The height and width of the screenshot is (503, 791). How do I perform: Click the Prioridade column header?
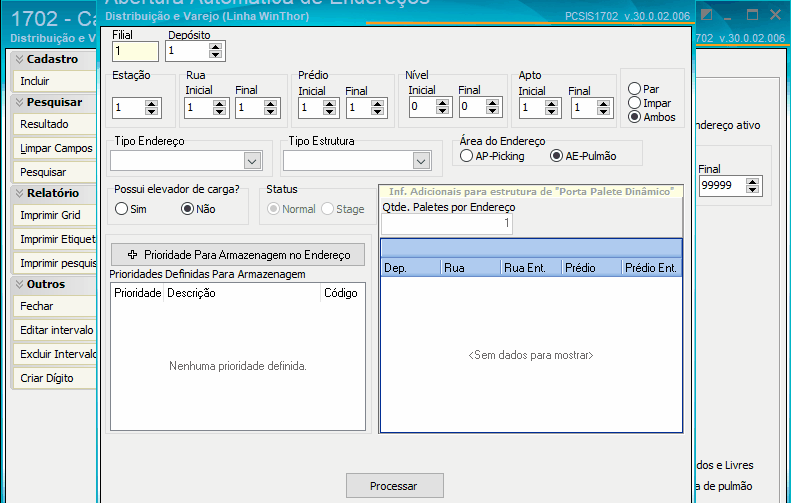(137, 293)
